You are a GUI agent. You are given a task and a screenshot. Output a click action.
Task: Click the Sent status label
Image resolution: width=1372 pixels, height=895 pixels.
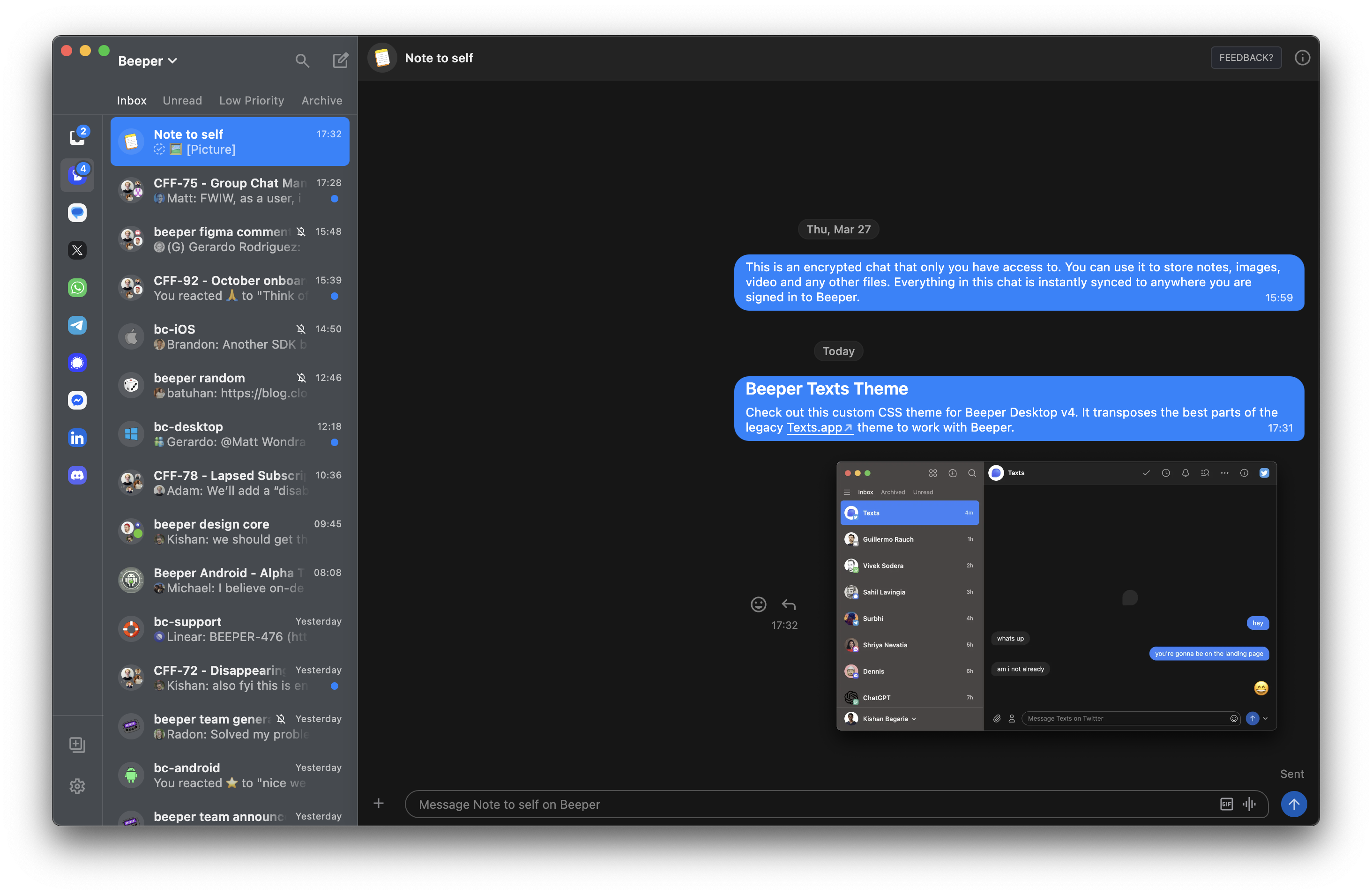tap(1292, 774)
